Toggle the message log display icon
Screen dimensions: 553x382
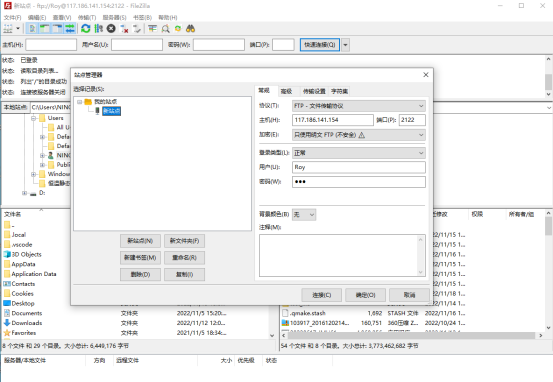click(x=32, y=29)
